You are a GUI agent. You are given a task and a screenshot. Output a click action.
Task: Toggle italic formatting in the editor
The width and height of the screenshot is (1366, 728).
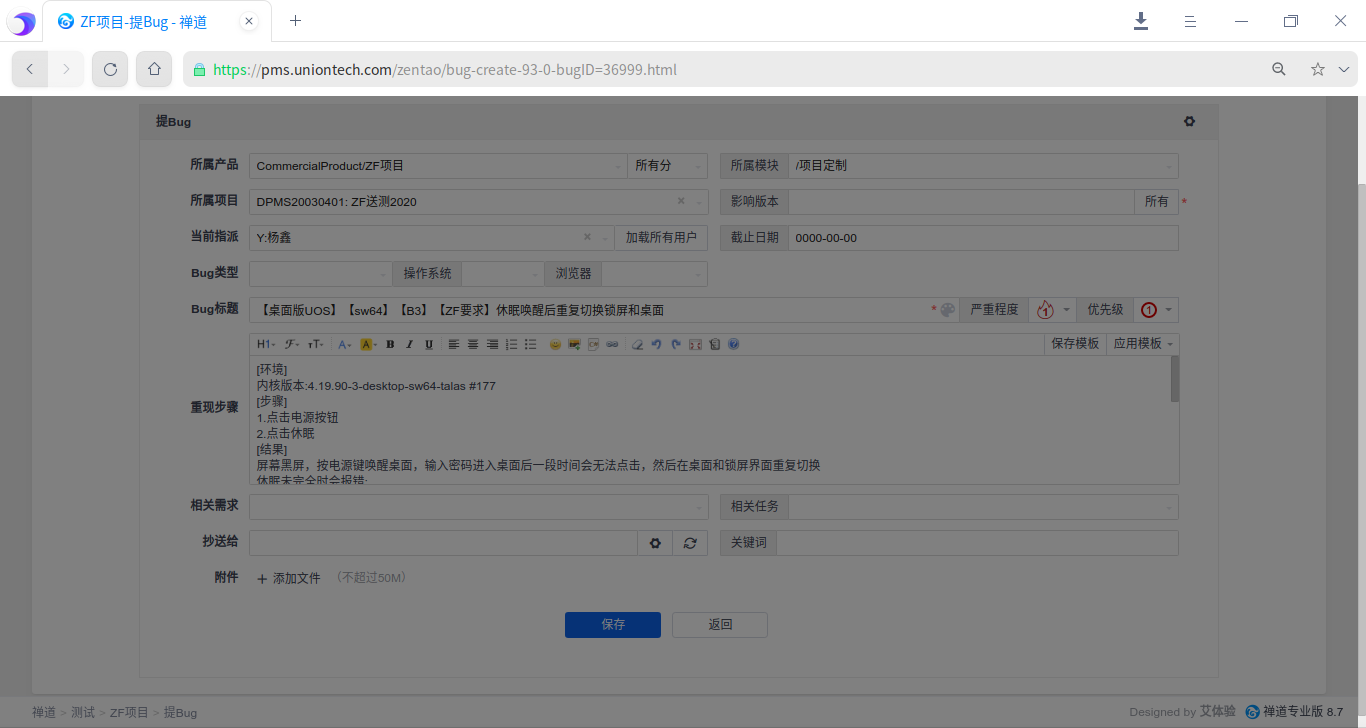(x=409, y=344)
